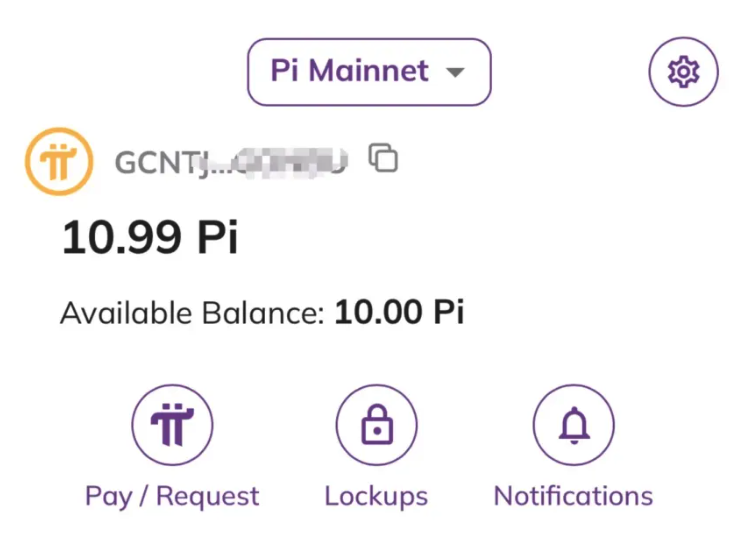Click the Available Balance label
747x541 pixels.
click(x=192, y=313)
